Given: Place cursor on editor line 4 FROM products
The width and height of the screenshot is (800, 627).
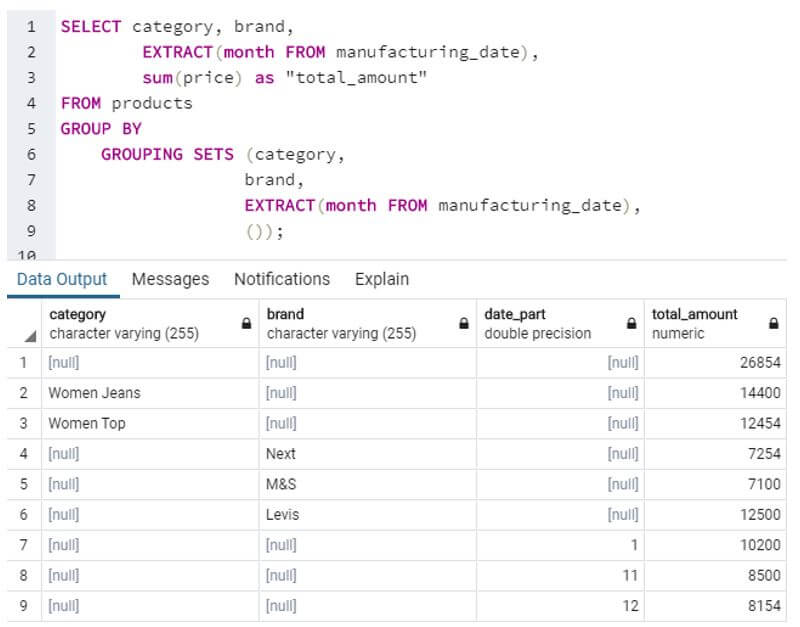Looking at the screenshot, I should pos(127,103).
